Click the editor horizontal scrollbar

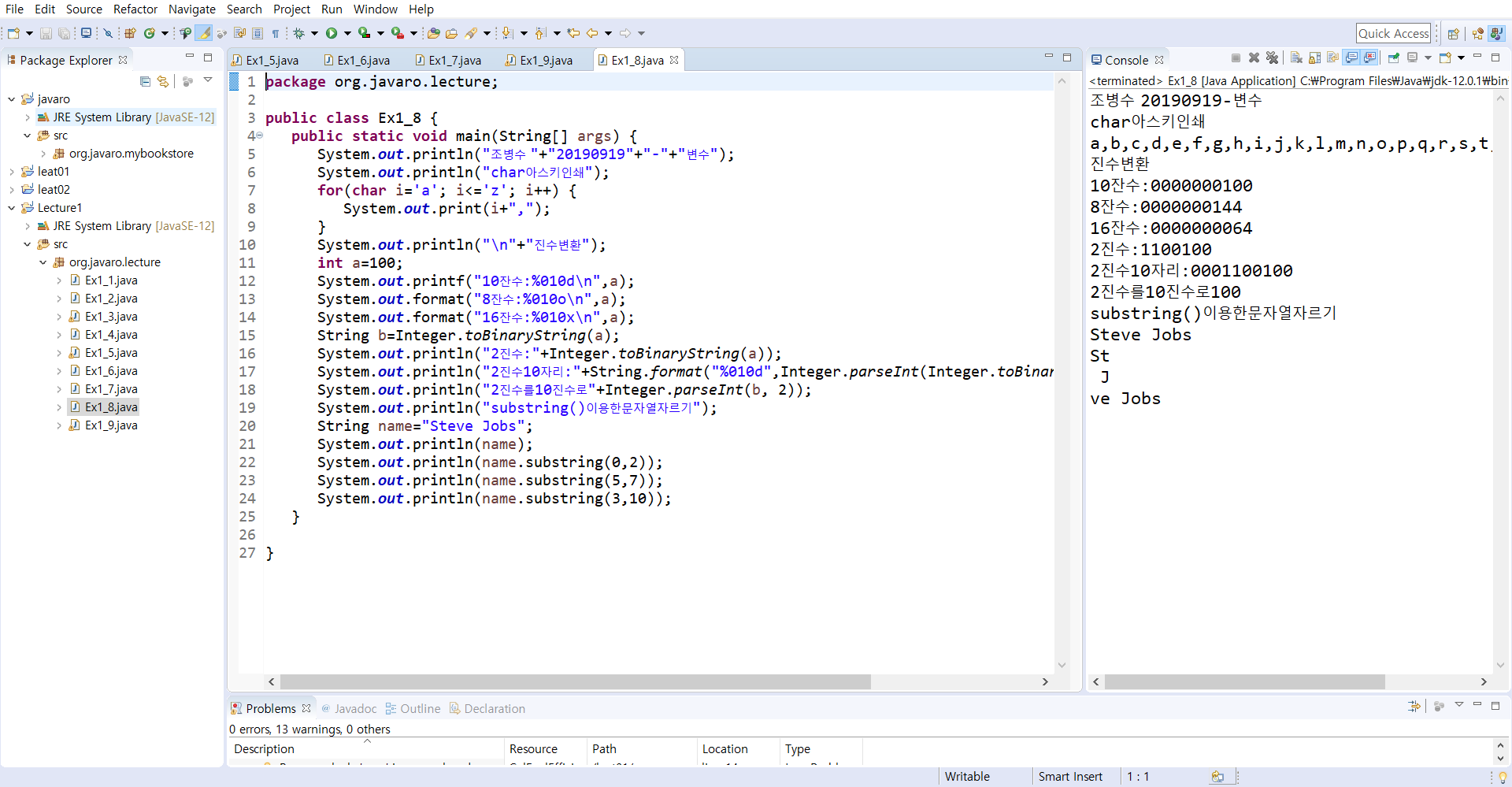point(576,682)
